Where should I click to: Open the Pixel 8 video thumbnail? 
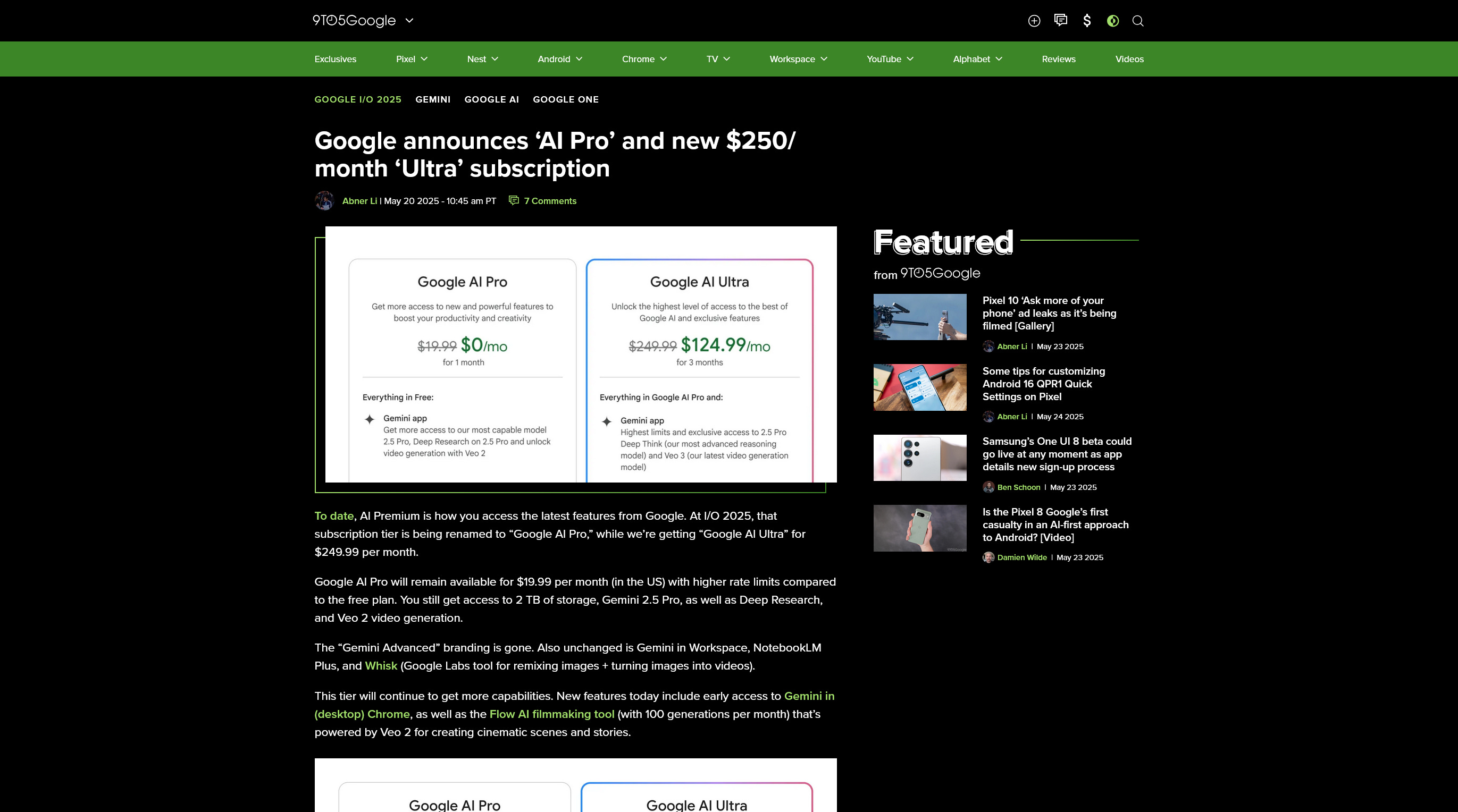coord(920,529)
